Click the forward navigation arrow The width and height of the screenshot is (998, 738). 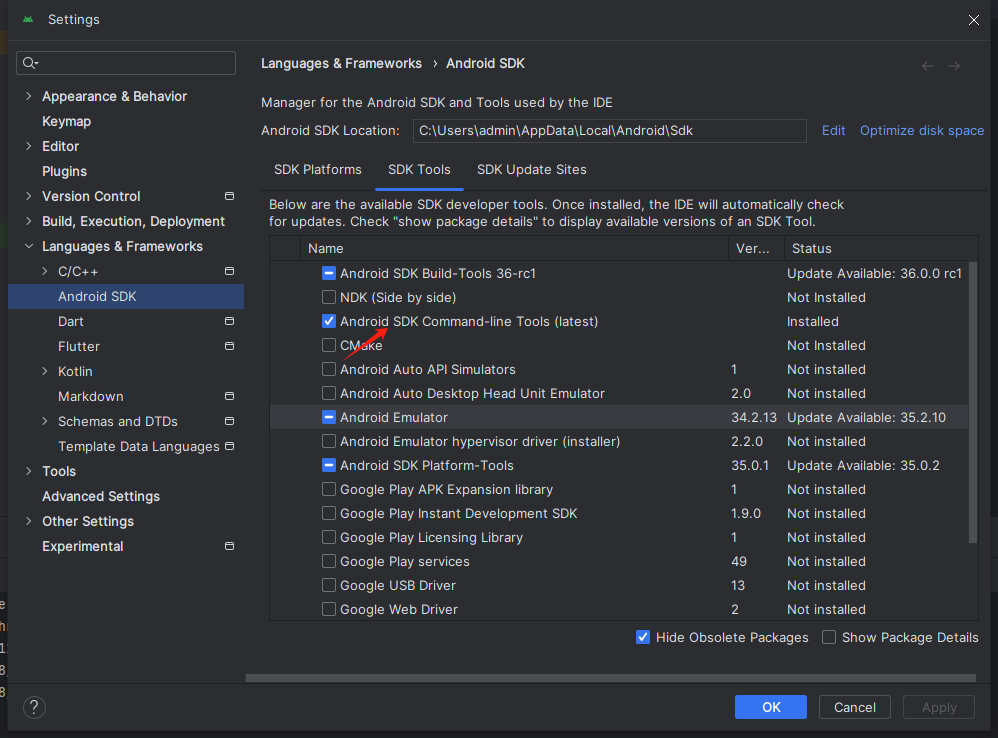[954, 66]
